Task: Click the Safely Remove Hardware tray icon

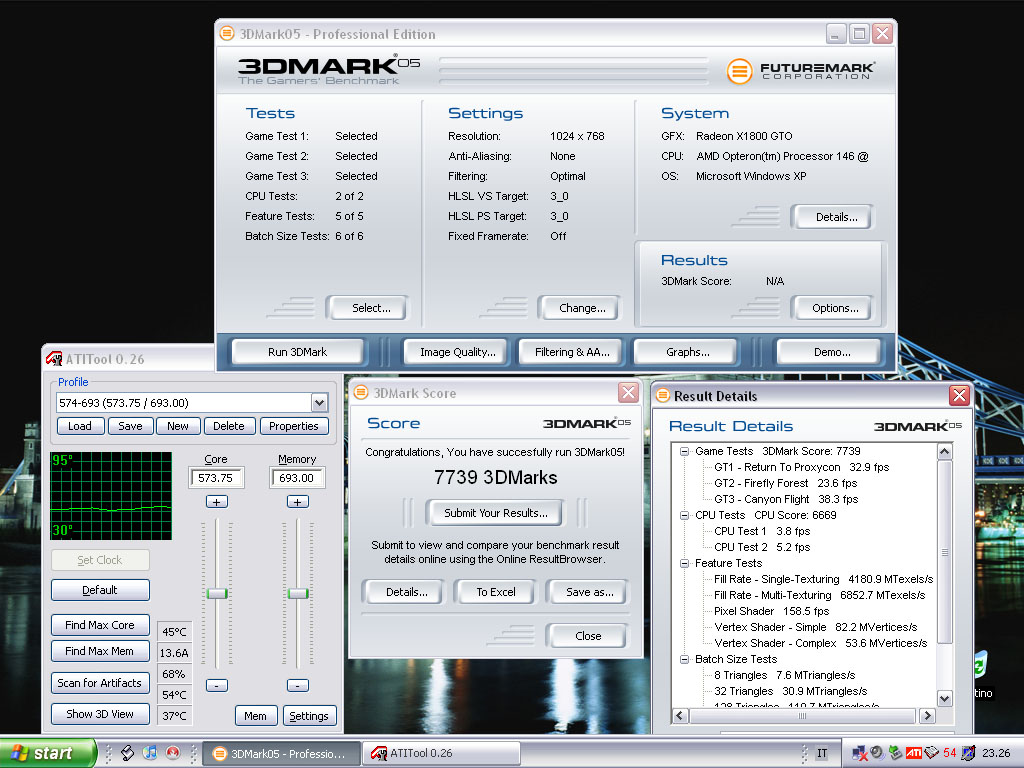Action: point(895,753)
